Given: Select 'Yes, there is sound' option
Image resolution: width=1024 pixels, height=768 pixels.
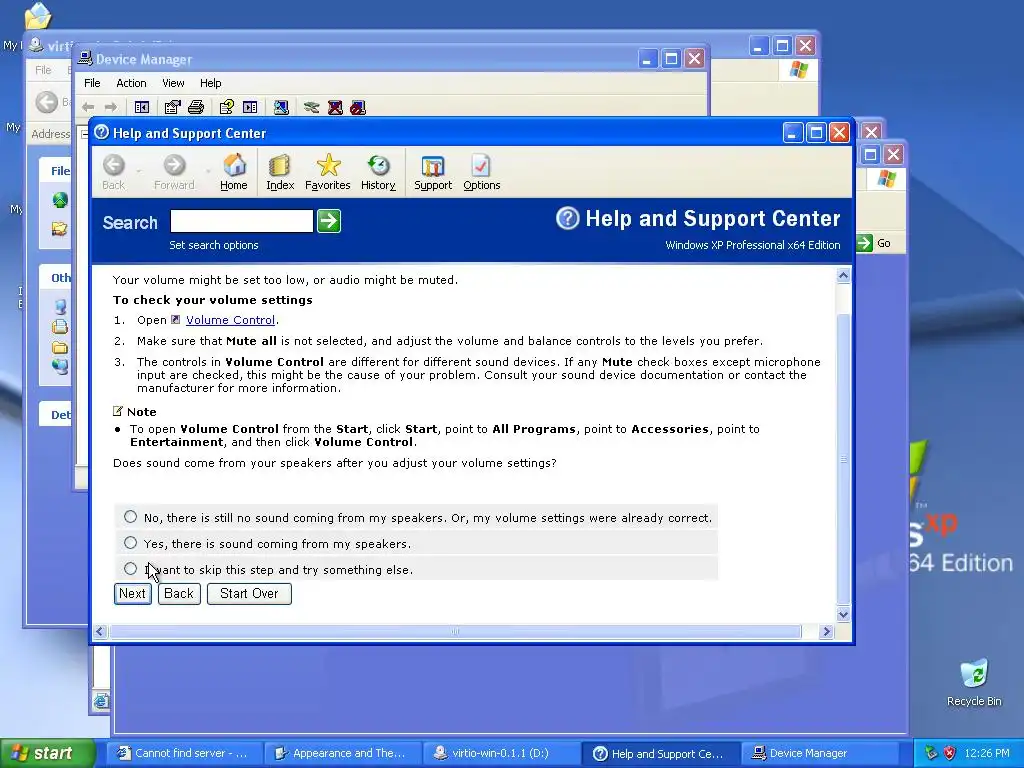Looking at the screenshot, I should tap(131, 543).
